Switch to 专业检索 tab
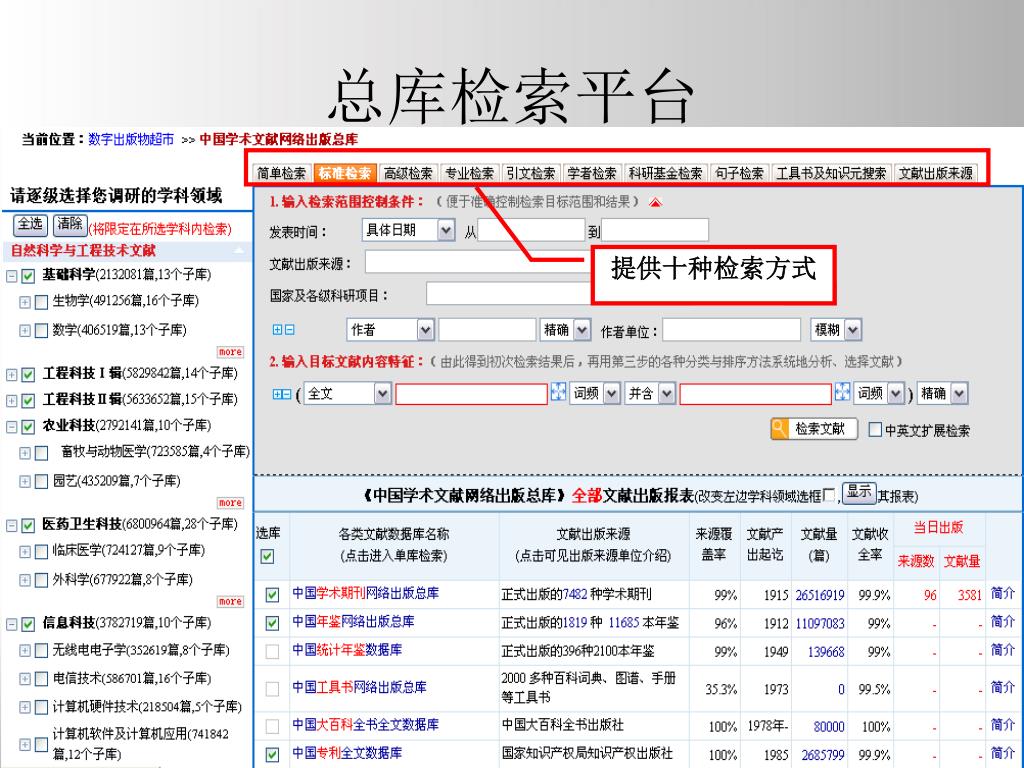 tap(470, 173)
